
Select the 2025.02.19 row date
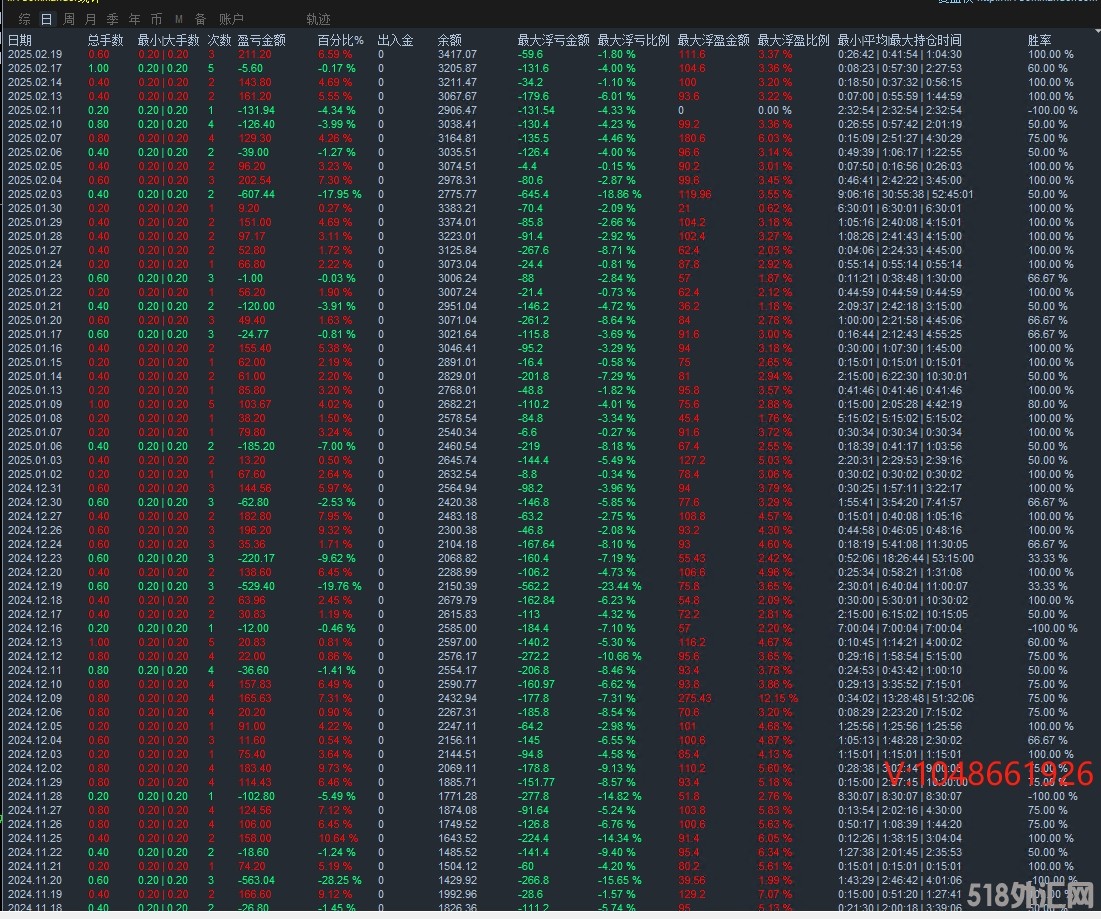[34, 54]
